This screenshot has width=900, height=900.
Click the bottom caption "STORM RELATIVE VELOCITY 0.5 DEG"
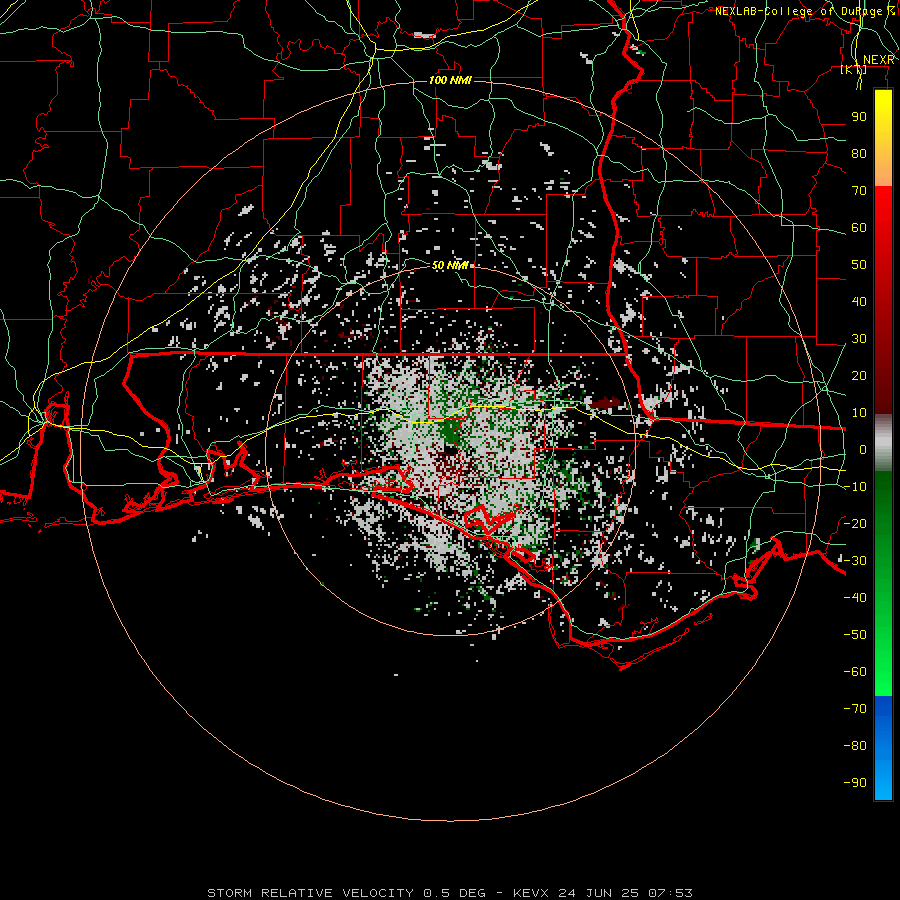pos(346,893)
